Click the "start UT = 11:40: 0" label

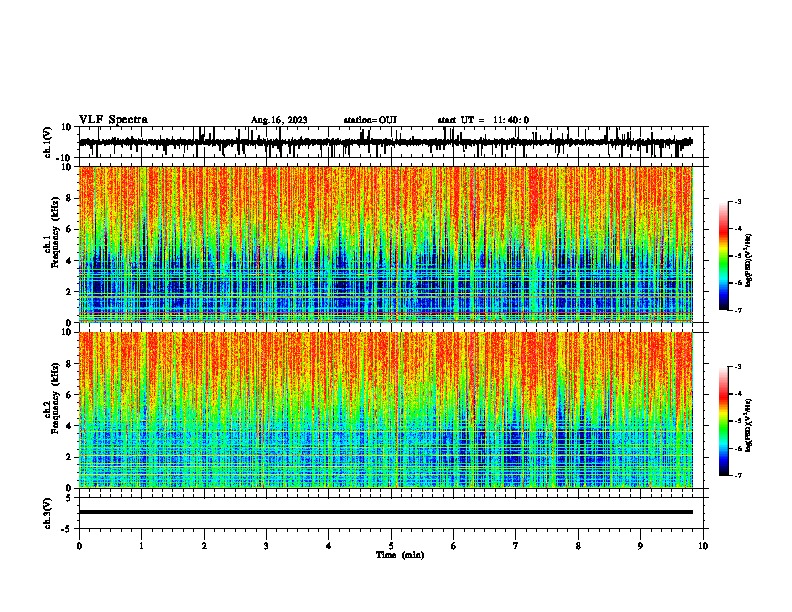click(483, 120)
